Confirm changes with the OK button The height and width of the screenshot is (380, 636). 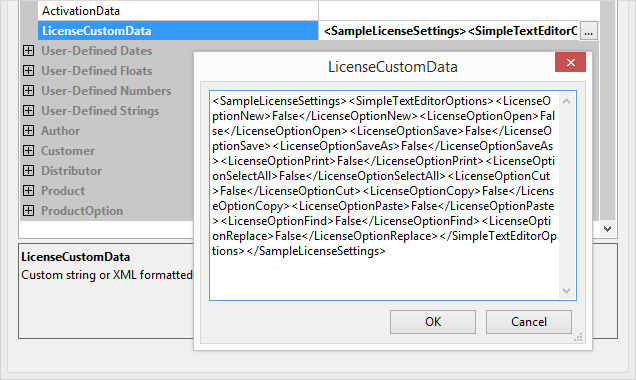433,322
